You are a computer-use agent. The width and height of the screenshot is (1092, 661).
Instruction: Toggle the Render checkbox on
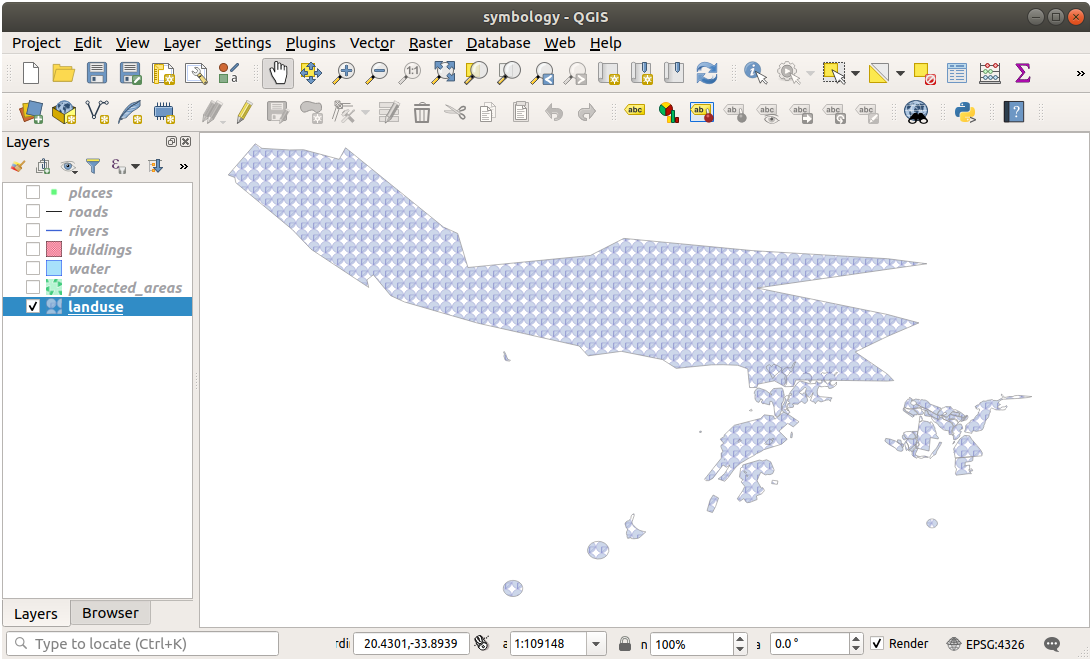click(x=877, y=643)
